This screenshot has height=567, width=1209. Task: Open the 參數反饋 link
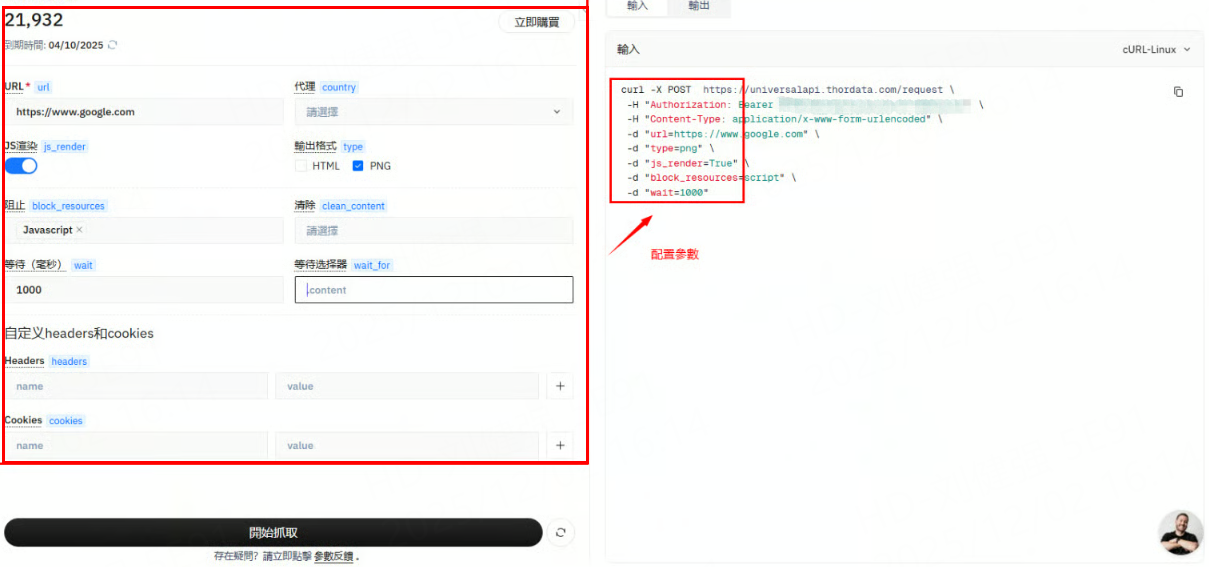(333, 556)
